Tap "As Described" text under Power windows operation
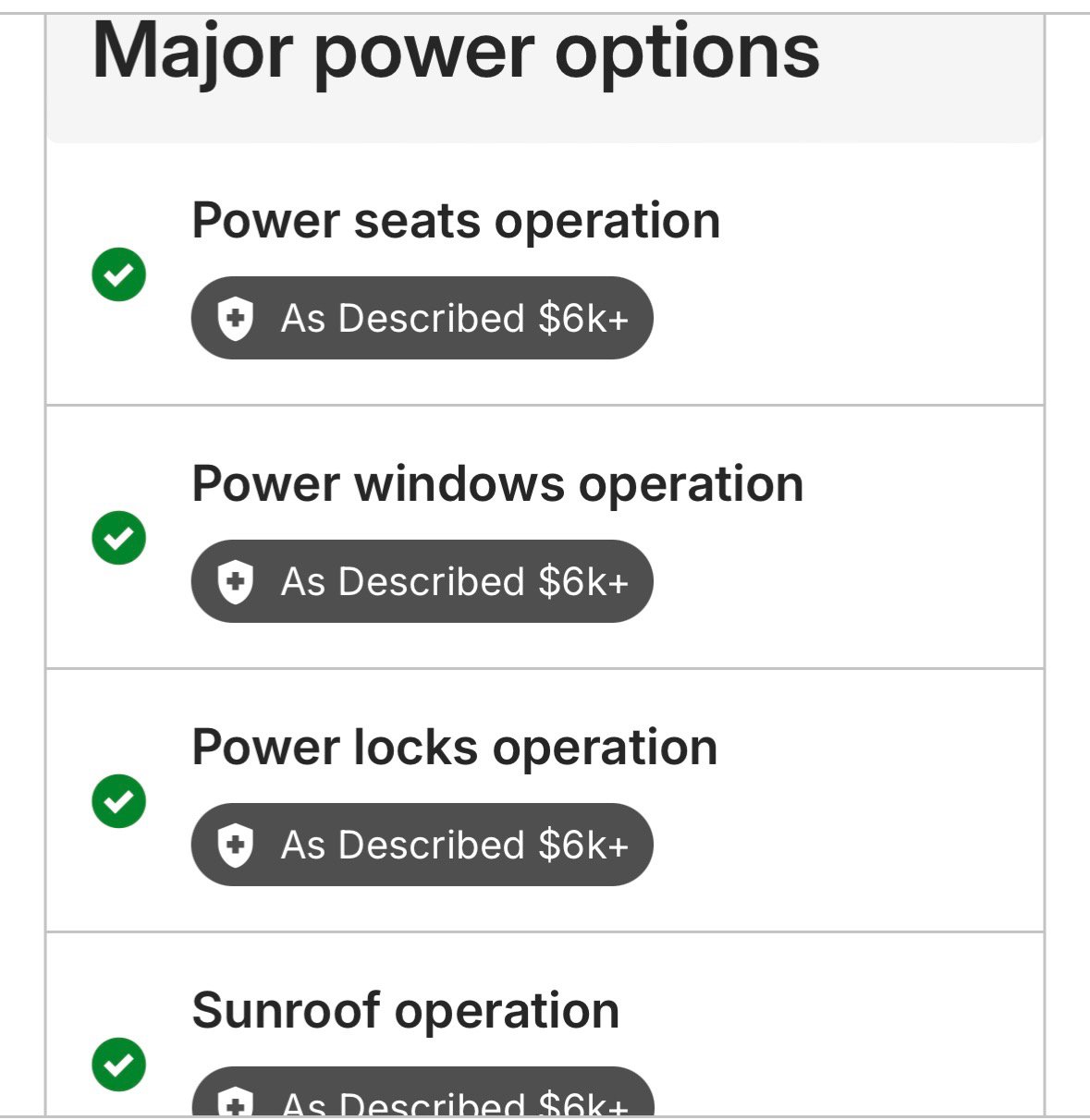1090x1120 pixels. click(403, 582)
